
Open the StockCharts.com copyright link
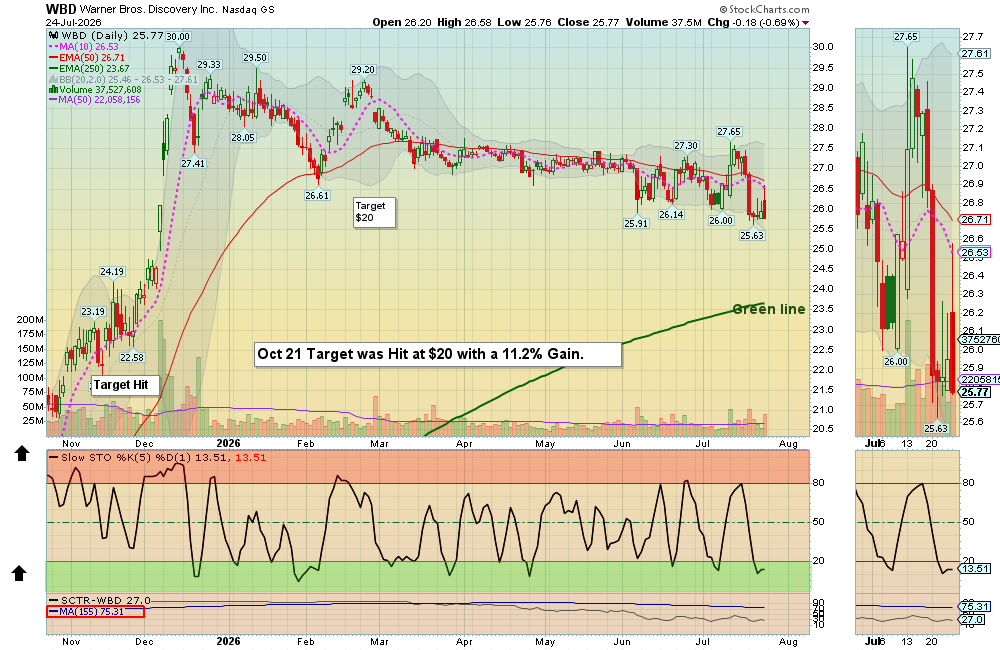(x=764, y=10)
